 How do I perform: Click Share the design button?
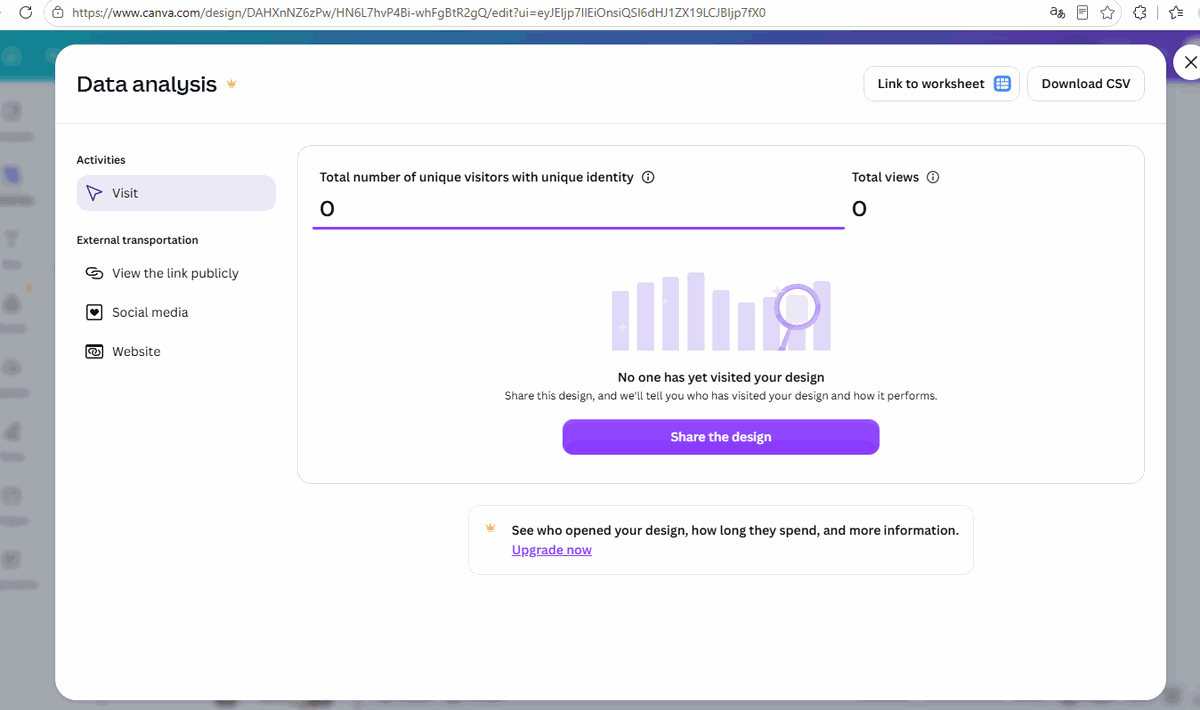tap(721, 437)
